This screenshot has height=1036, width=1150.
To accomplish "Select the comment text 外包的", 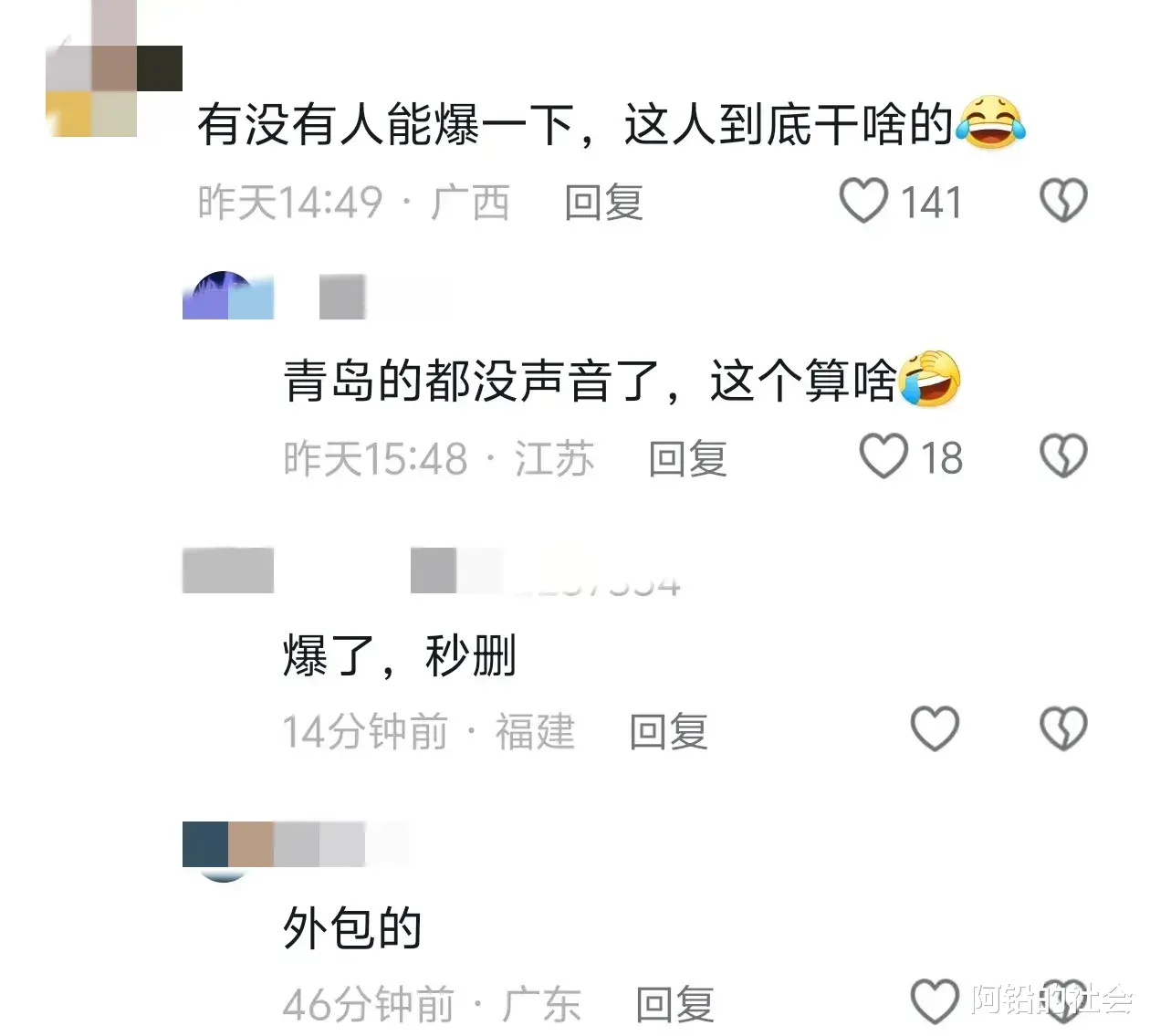I will pyautogui.click(x=352, y=928).
